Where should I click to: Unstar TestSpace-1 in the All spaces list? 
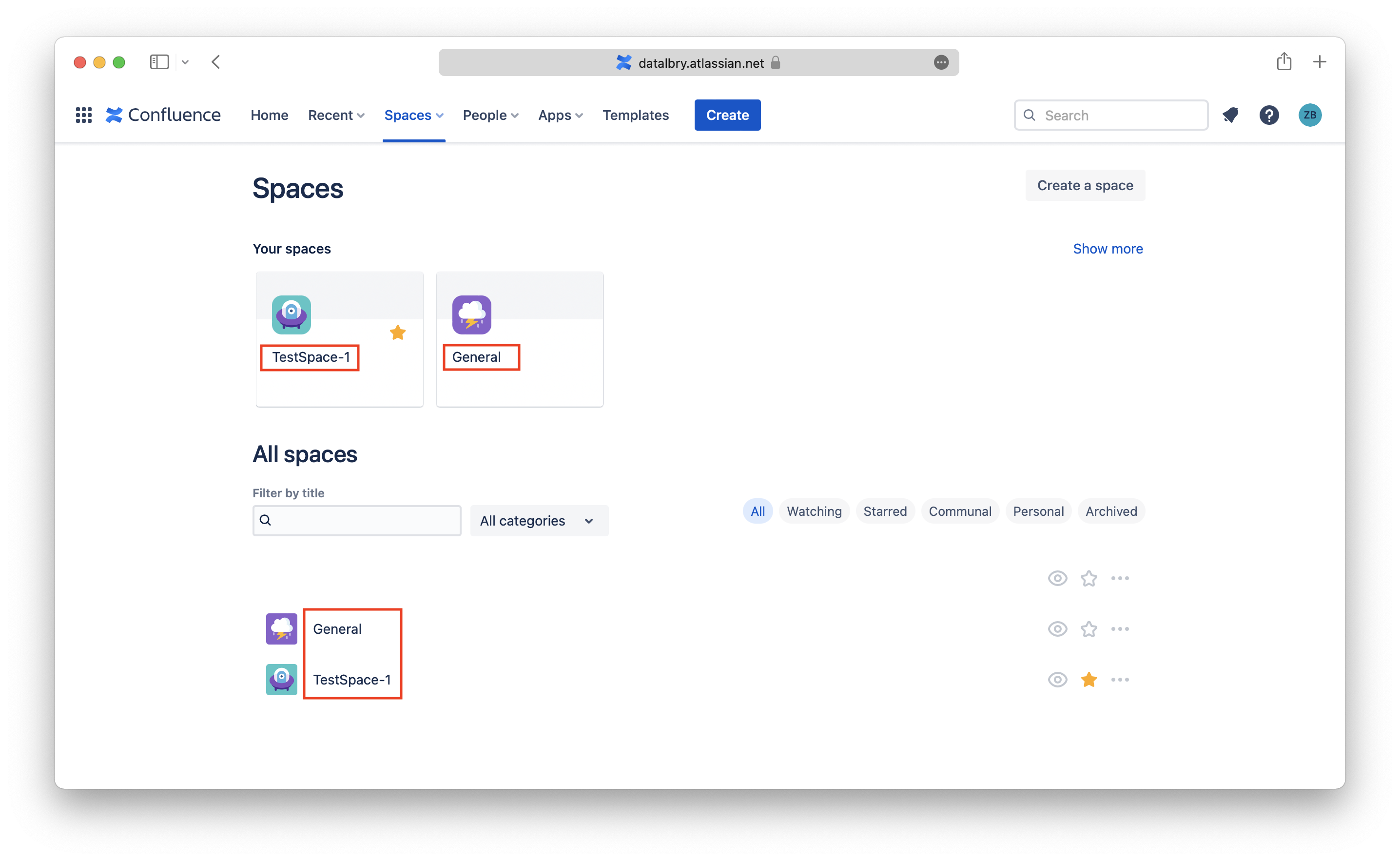coord(1089,679)
